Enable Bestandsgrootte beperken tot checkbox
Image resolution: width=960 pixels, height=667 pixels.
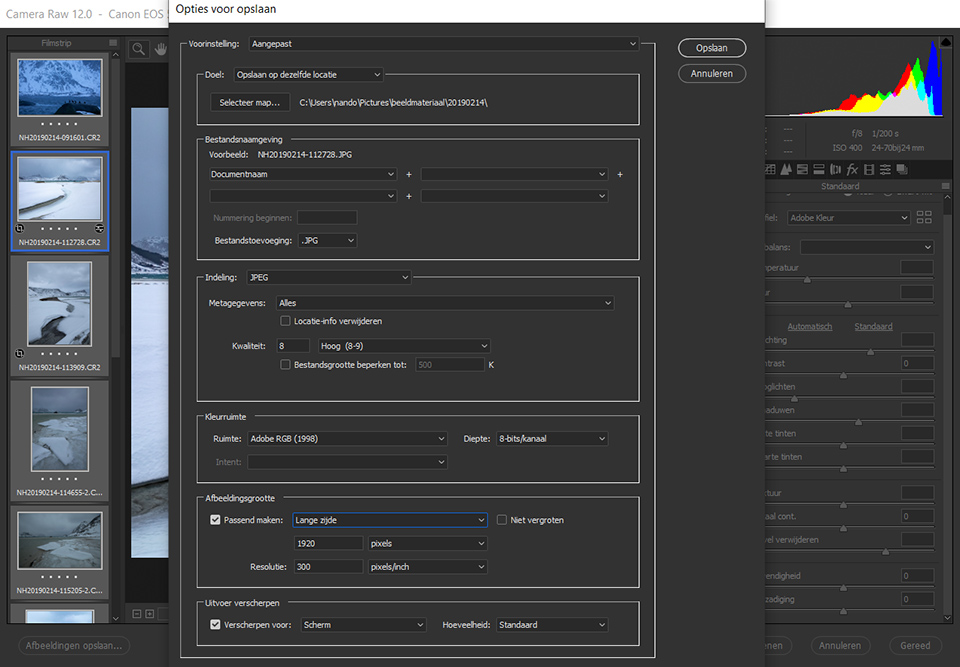coord(285,364)
